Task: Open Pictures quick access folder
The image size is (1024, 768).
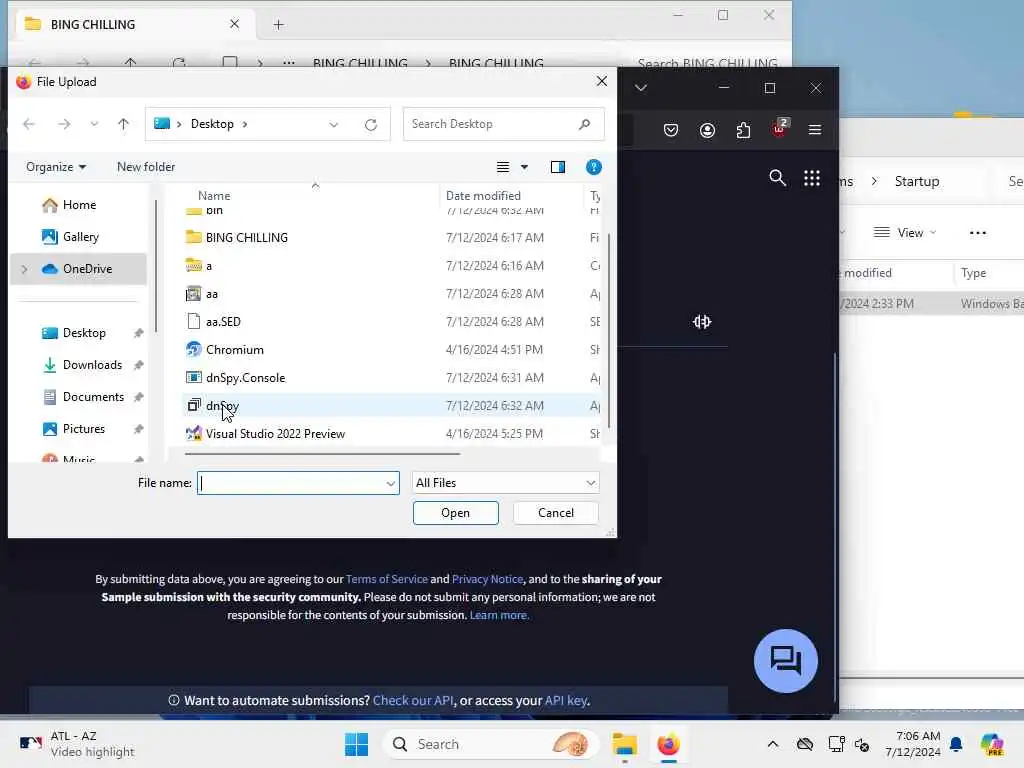Action: [x=83, y=429]
